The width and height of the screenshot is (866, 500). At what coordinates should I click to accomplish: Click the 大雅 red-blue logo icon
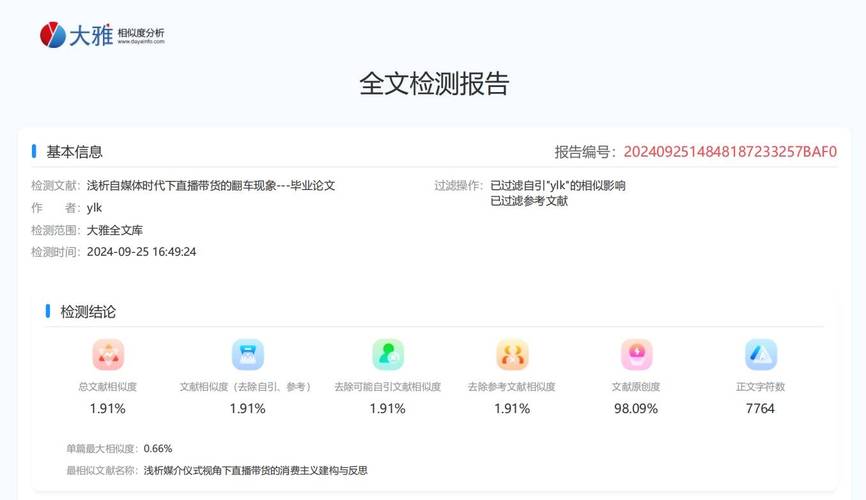tap(53, 35)
